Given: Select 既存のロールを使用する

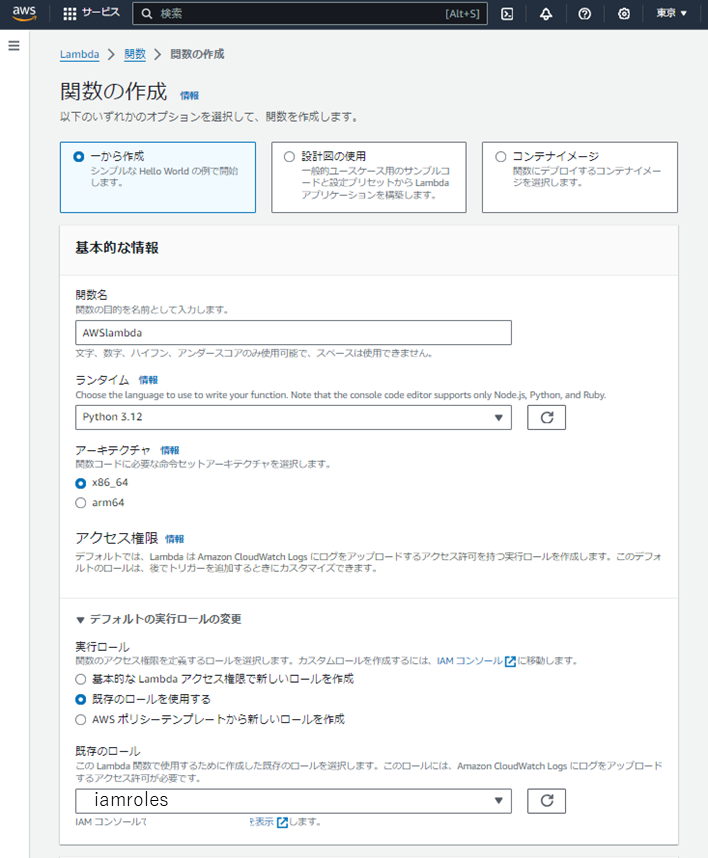Looking at the screenshot, I should (x=80, y=699).
